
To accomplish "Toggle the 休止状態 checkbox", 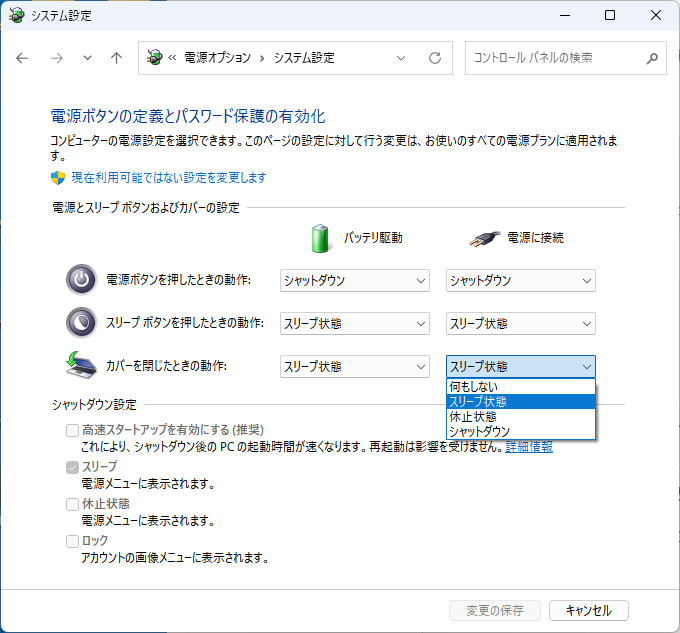I will point(72,504).
